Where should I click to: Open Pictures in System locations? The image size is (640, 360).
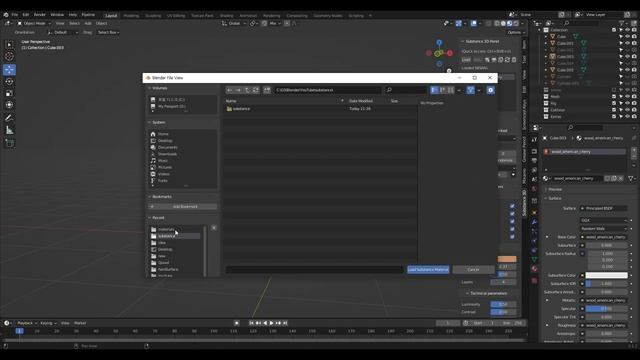click(x=165, y=167)
